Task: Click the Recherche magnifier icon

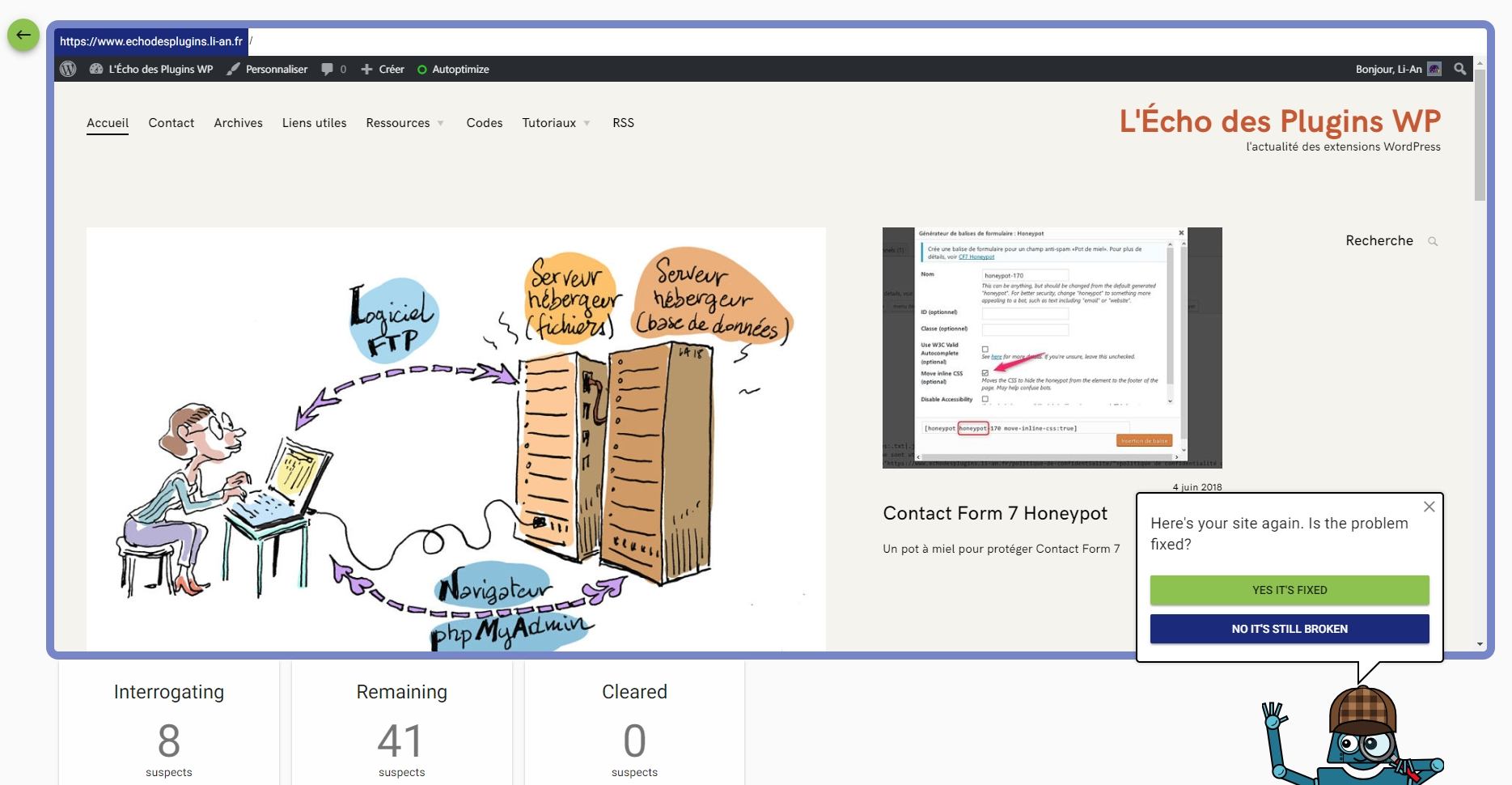Action: [x=1433, y=241]
